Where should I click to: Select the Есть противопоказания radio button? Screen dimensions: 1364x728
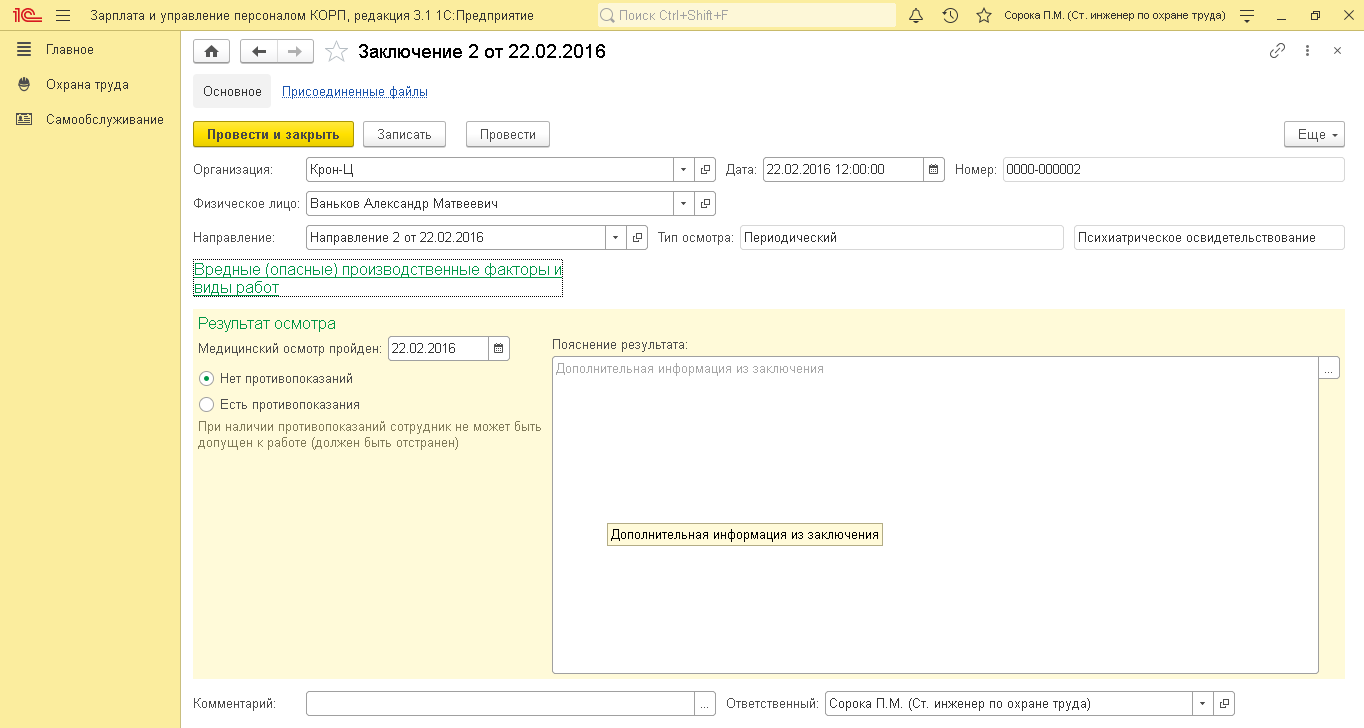[x=207, y=405]
